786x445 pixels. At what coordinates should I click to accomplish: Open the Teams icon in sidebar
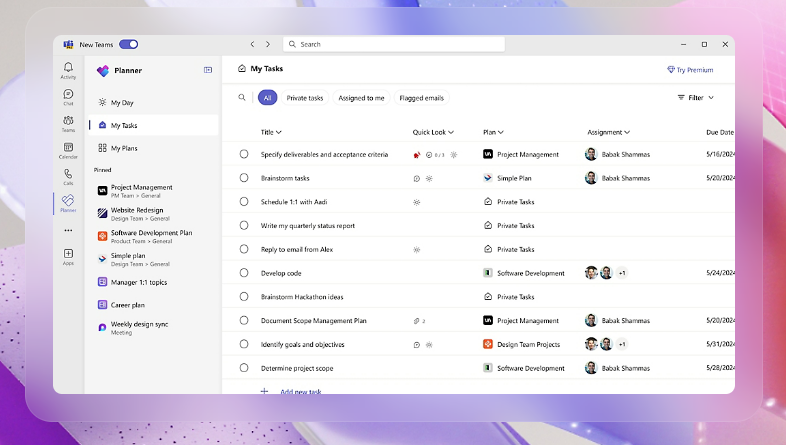[68, 121]
